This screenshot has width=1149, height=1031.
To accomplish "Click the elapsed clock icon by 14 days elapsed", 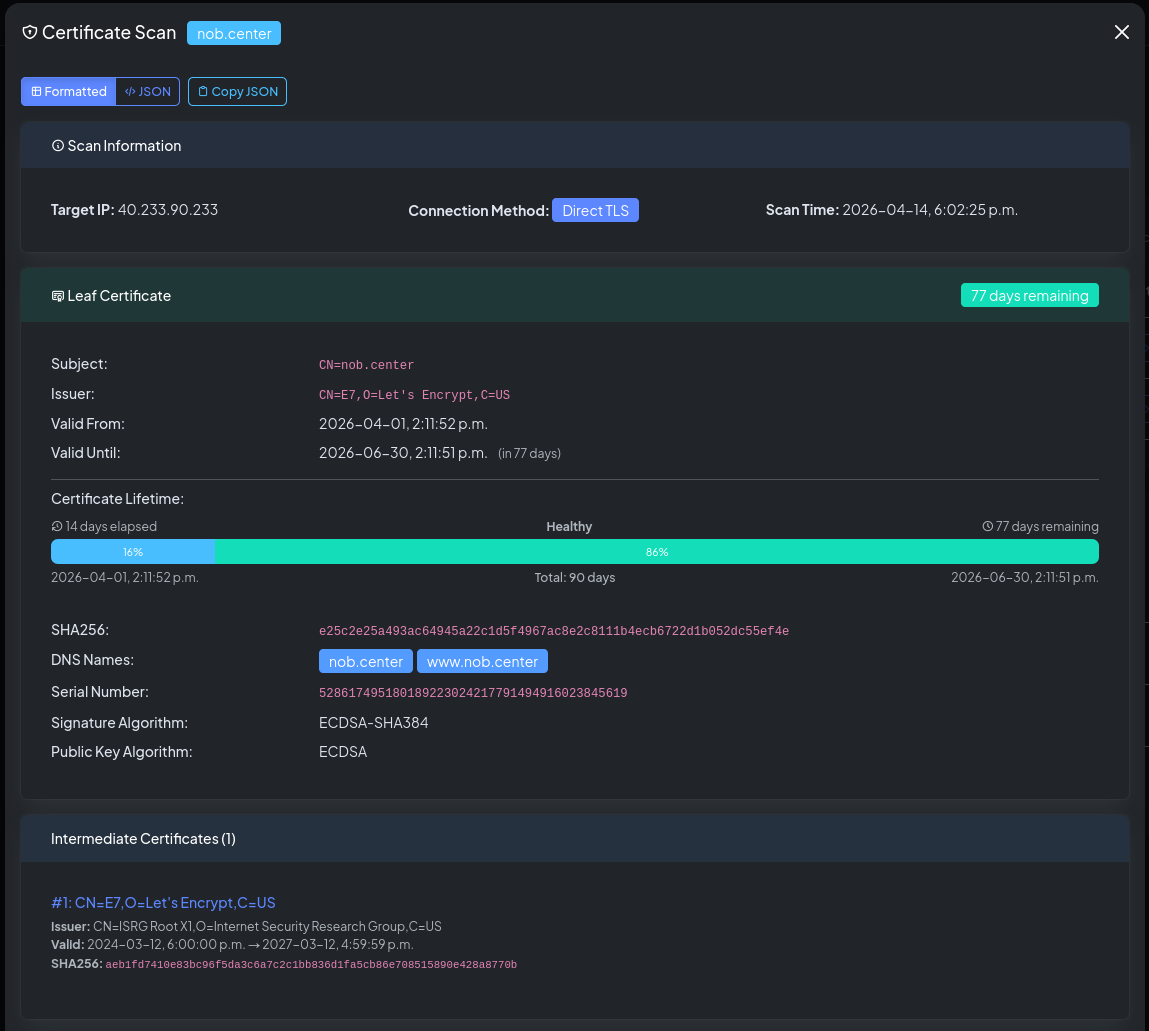I will [x=57, y=526].
